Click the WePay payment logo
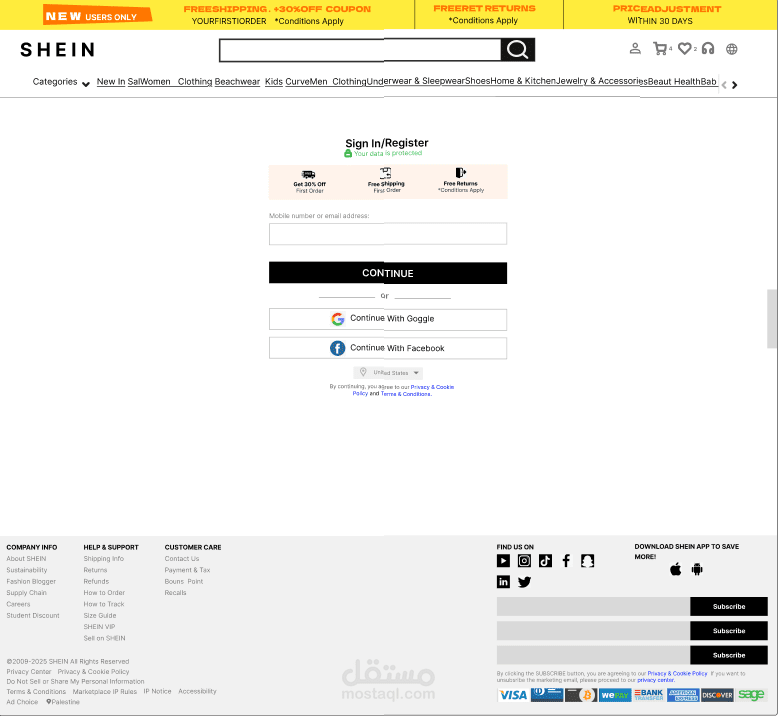The image size is (778, 716). click(615, 695)
